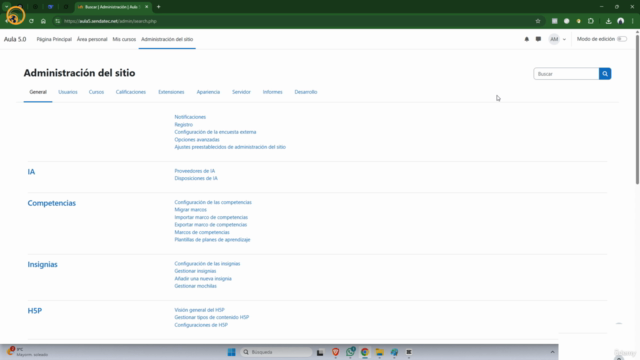Image resolution: width=640 pixels, height=360 pixels.
Task: Open Ajustes preestablecidos de administración del sitio
Action: coord(230,147)
